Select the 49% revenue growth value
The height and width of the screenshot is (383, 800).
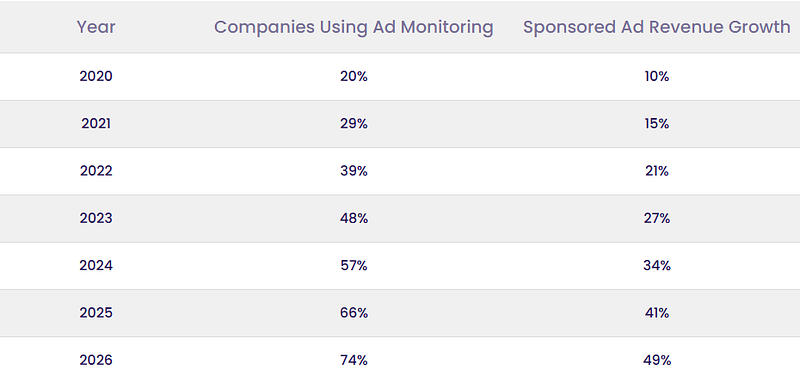(657, 361)
